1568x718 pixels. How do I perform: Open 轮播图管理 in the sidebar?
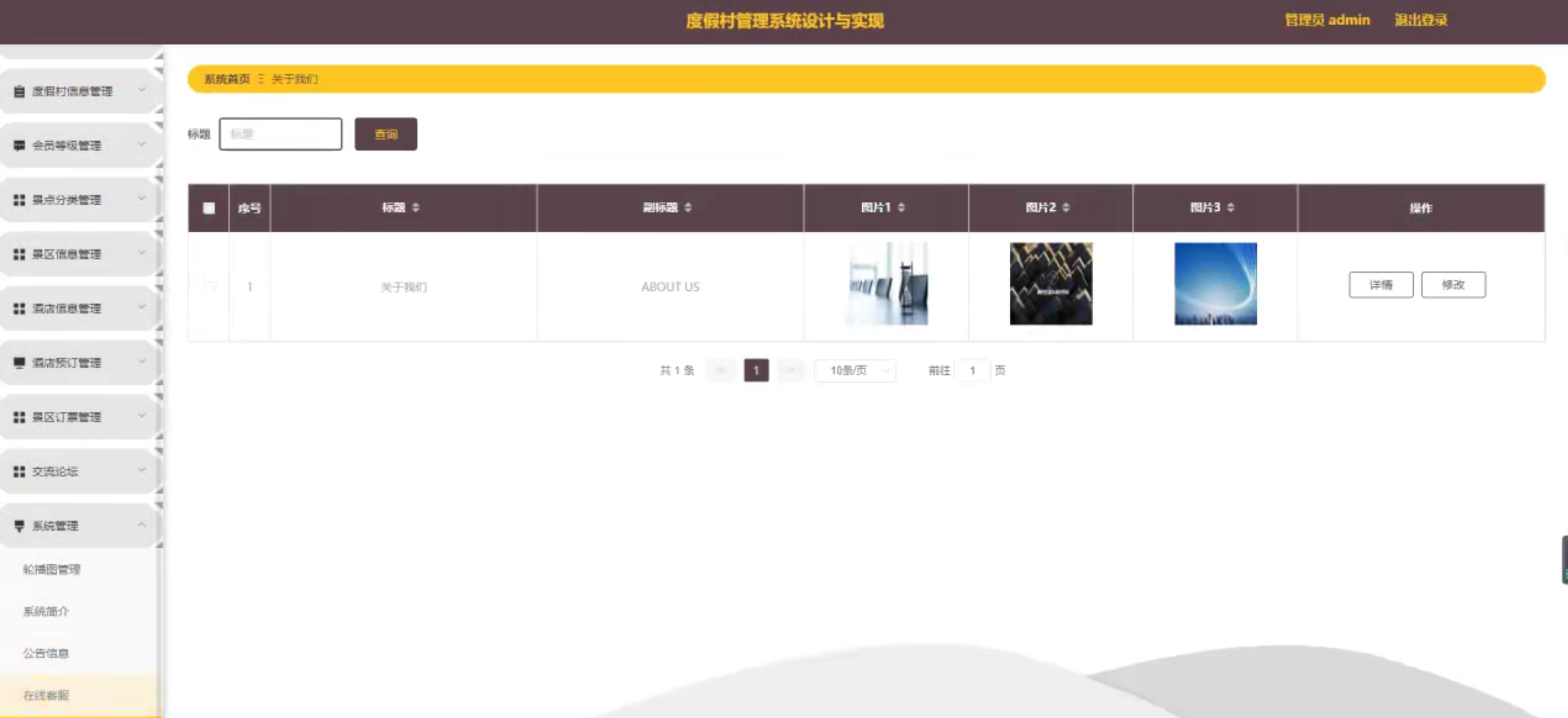pyautogui.click(x=52, y=569)
